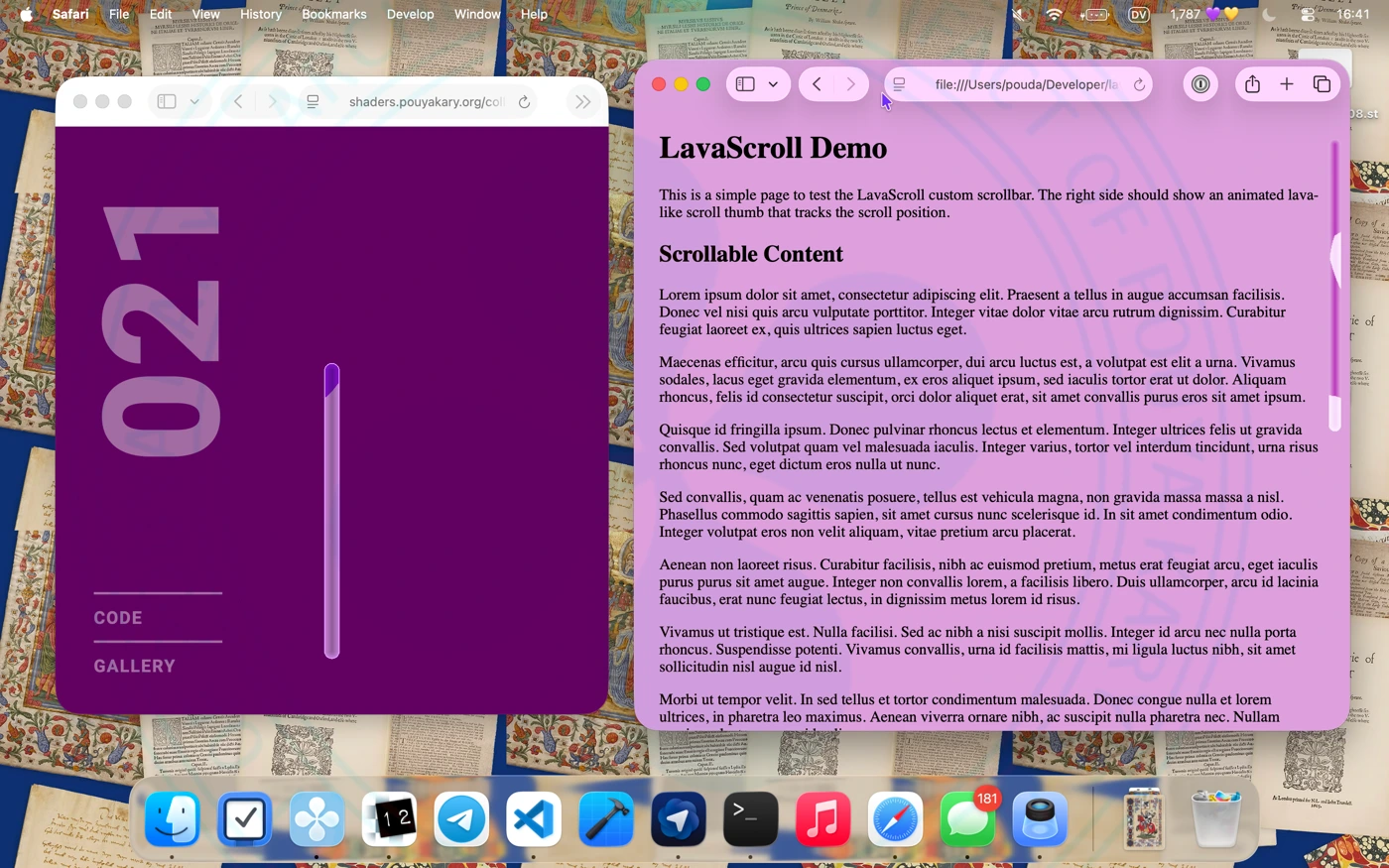Reload the LavaScroll Demo page
The width and height of the screenshot is (1389, 868).
pyautogui.click(x=1139, y=84)
